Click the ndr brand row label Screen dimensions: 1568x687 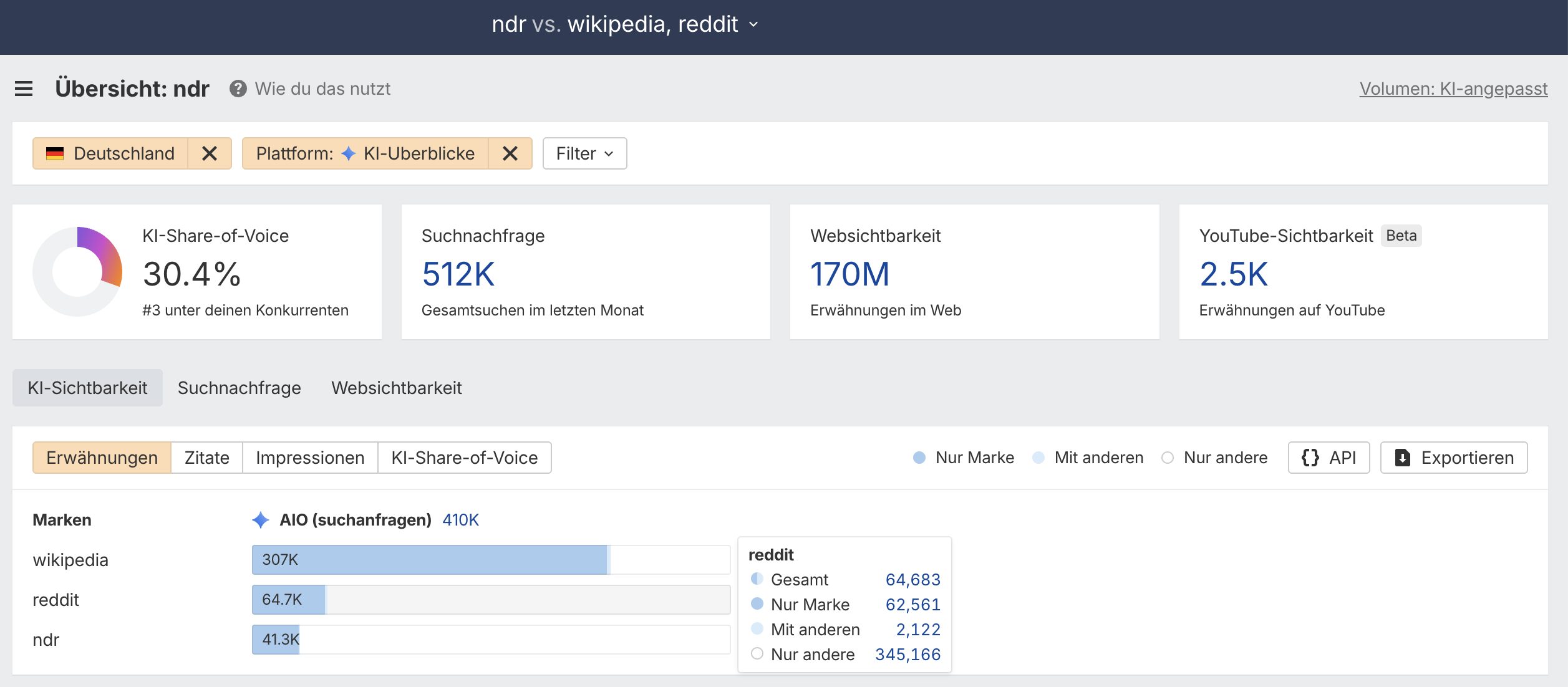point(46,640)
